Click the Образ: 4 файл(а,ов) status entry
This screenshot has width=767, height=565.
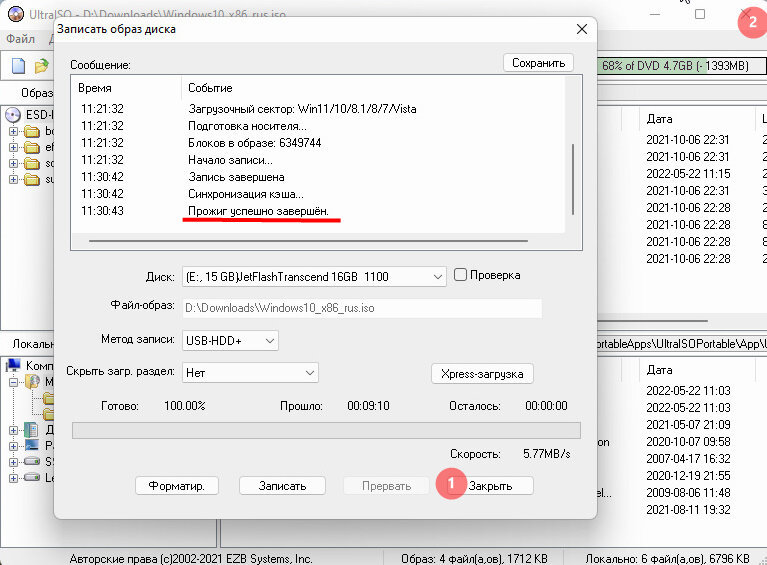(x=474, y=559)
